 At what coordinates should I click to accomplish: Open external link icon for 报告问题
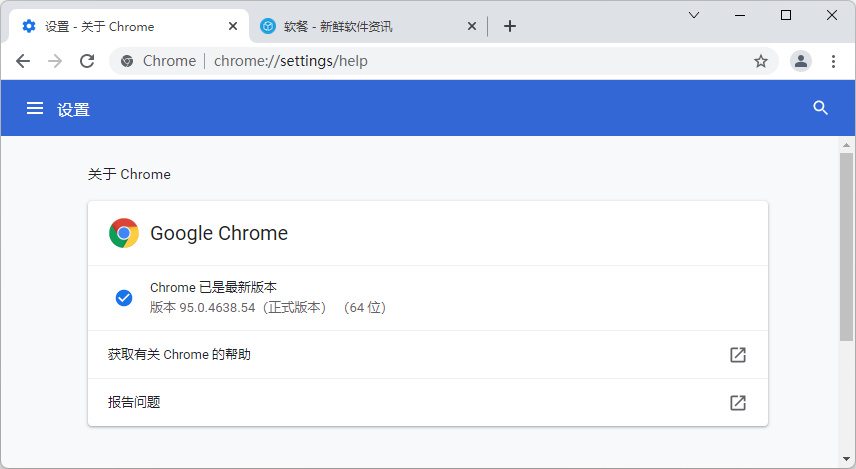[738, 402]
